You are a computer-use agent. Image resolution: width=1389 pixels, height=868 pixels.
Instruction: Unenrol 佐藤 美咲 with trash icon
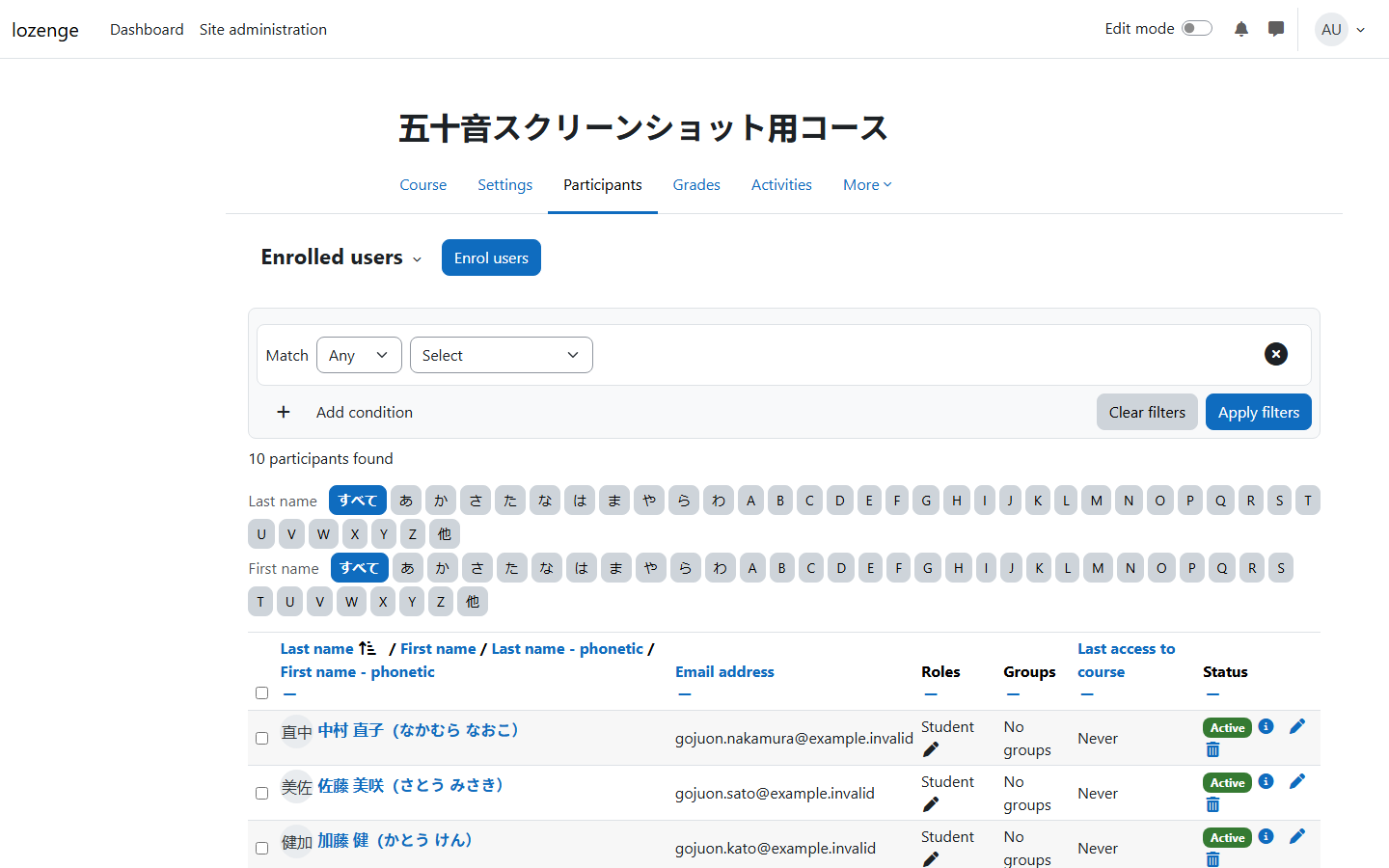click(1213, 804)
